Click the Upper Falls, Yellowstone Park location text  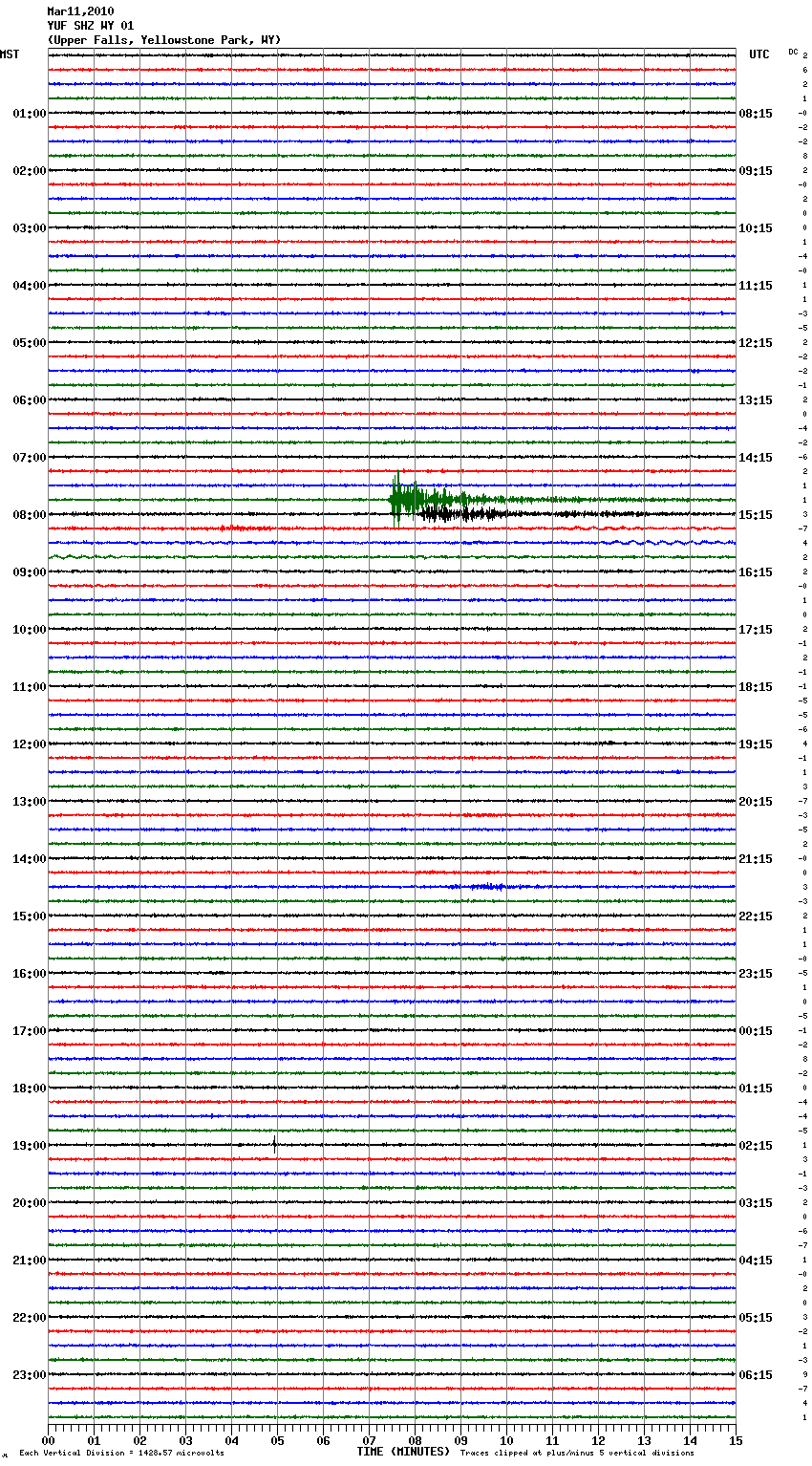pyautogui.click(x=164, y=40)
